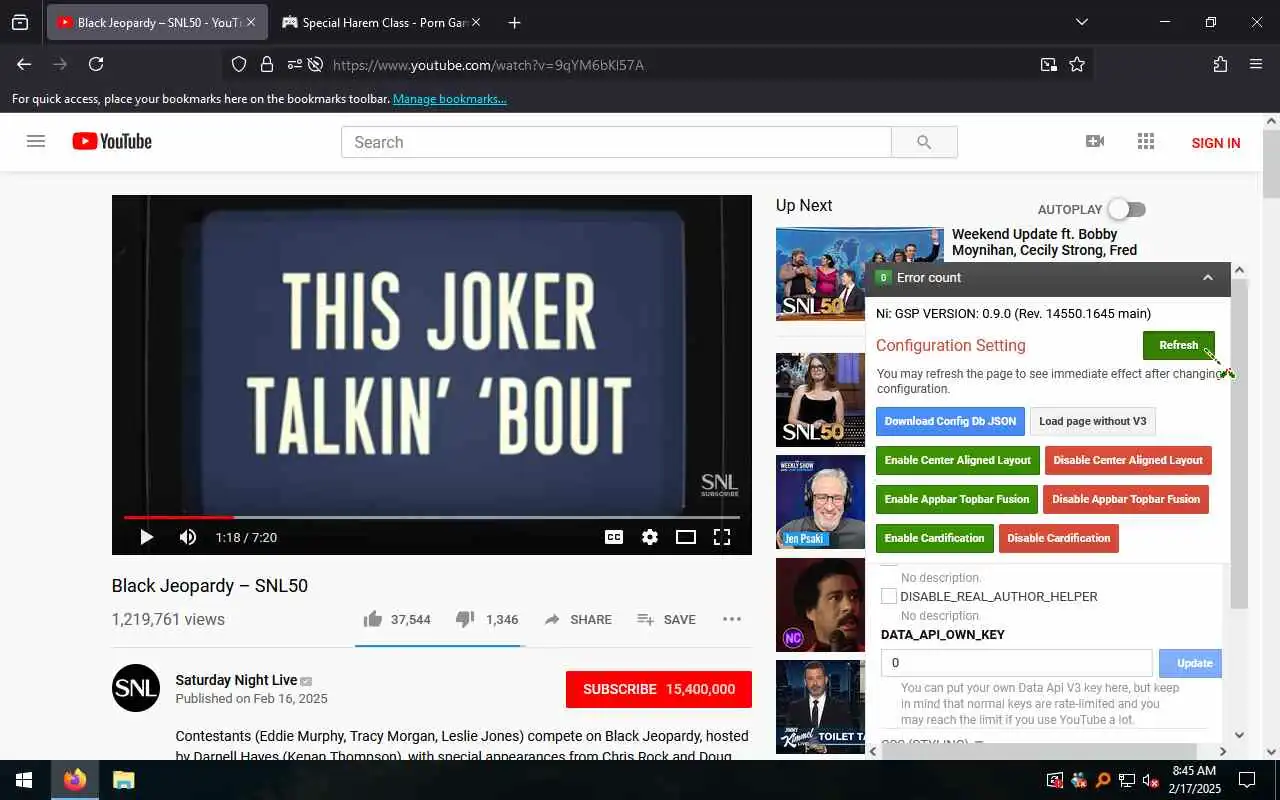
Task: Open the Jen Psaki video thumbnail
Action: point(820,502)
